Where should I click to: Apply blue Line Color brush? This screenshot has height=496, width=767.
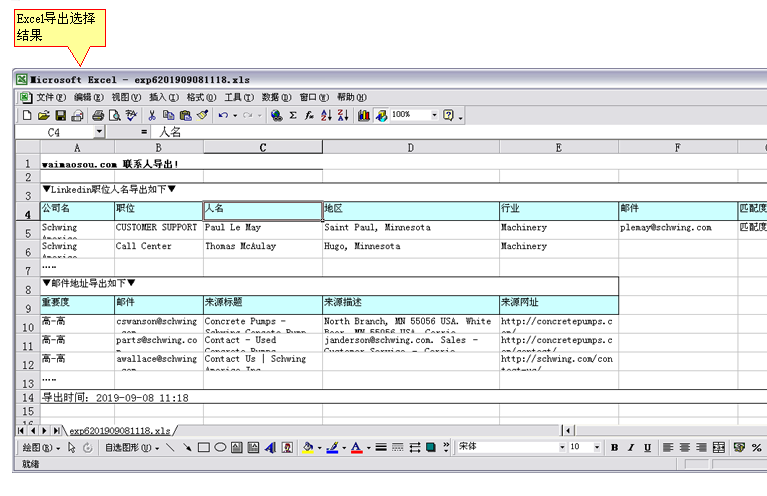coord(333,448)
